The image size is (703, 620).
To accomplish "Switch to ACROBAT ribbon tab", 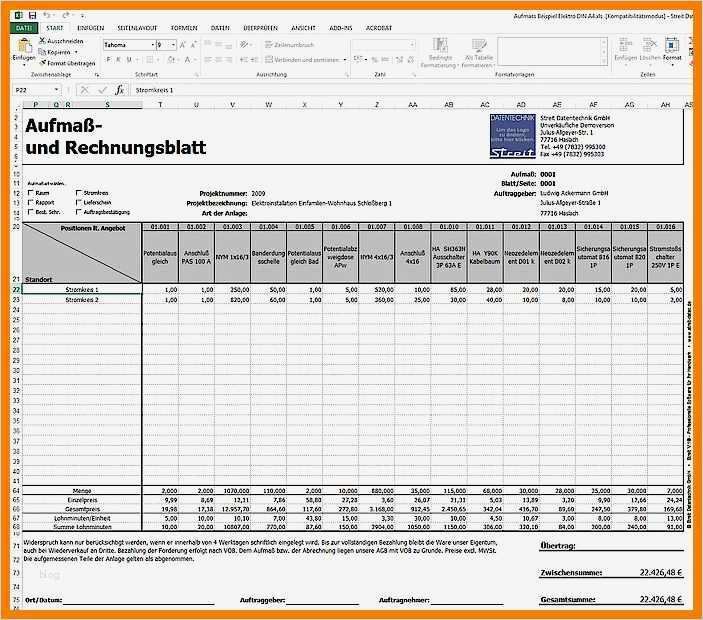I will coord(379,28).
